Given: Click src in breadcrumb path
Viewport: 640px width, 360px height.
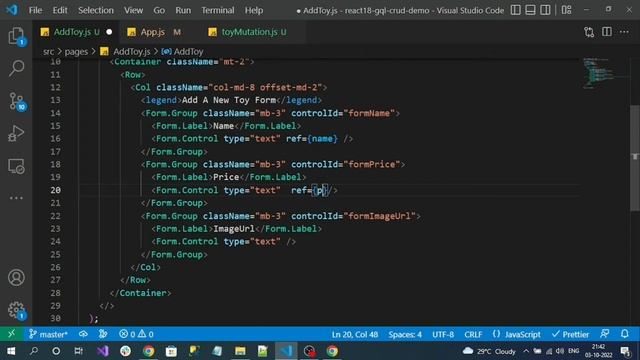Looking at the screenshot, I should coord(49,51).
